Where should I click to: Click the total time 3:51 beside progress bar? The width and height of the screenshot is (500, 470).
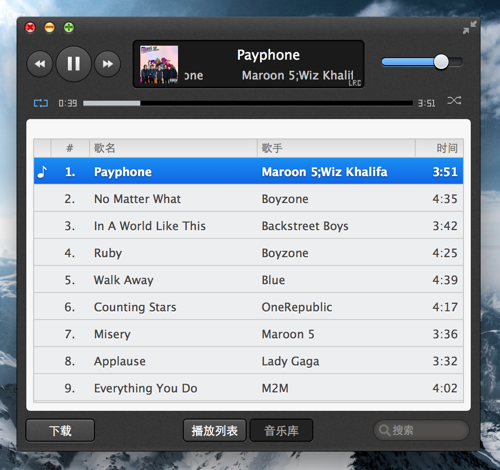pos(426,103)
